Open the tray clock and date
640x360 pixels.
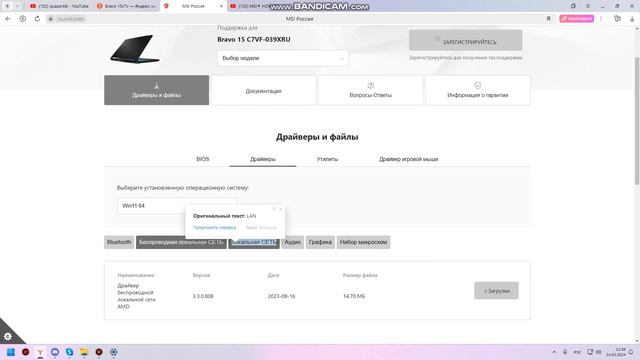coord(616,352)
